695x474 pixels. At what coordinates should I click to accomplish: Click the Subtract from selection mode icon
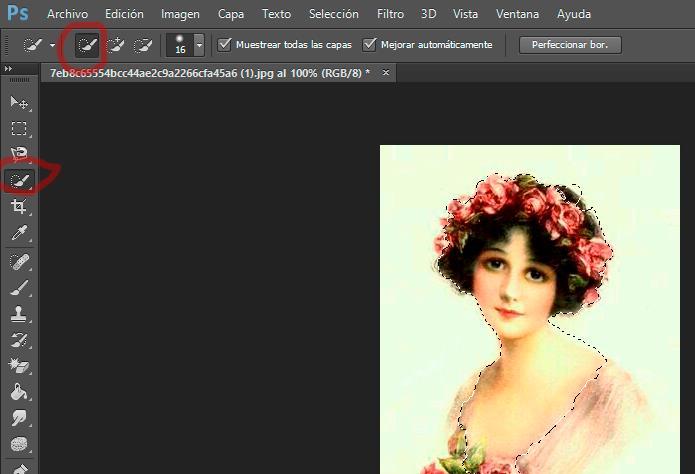click(x=143, y=45)
